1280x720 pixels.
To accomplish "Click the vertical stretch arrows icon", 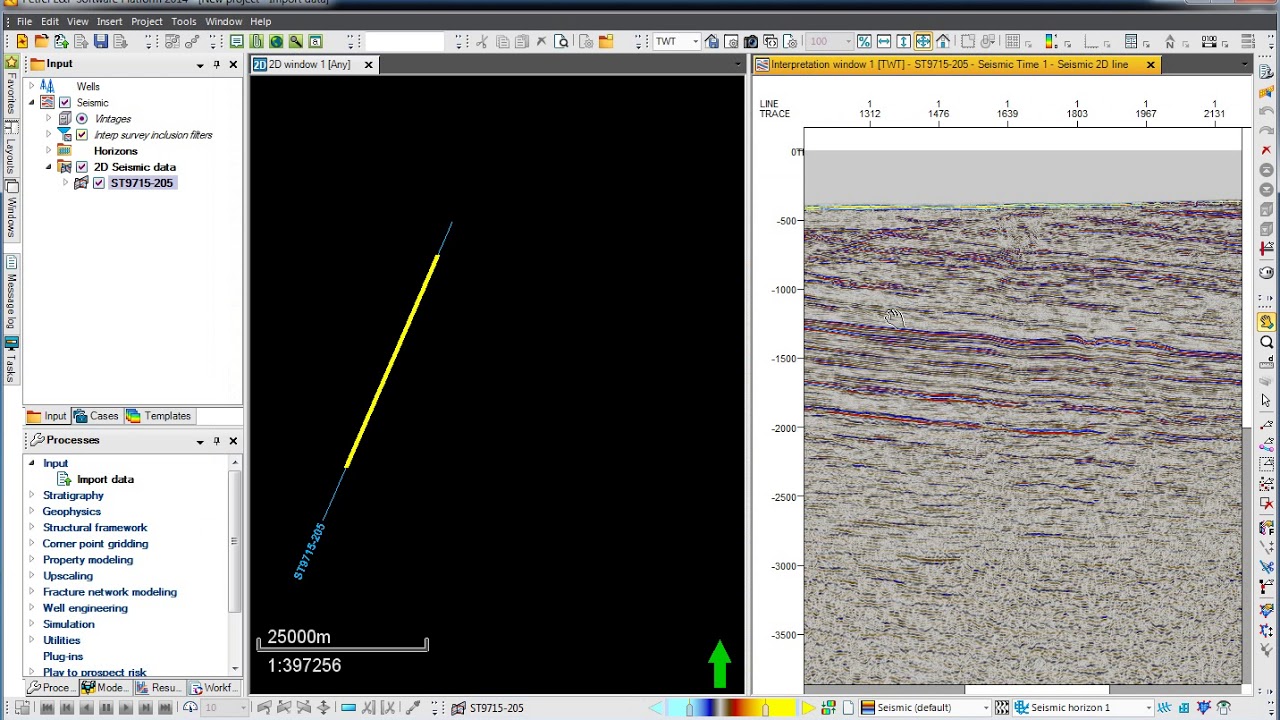I will click(904, 41).
